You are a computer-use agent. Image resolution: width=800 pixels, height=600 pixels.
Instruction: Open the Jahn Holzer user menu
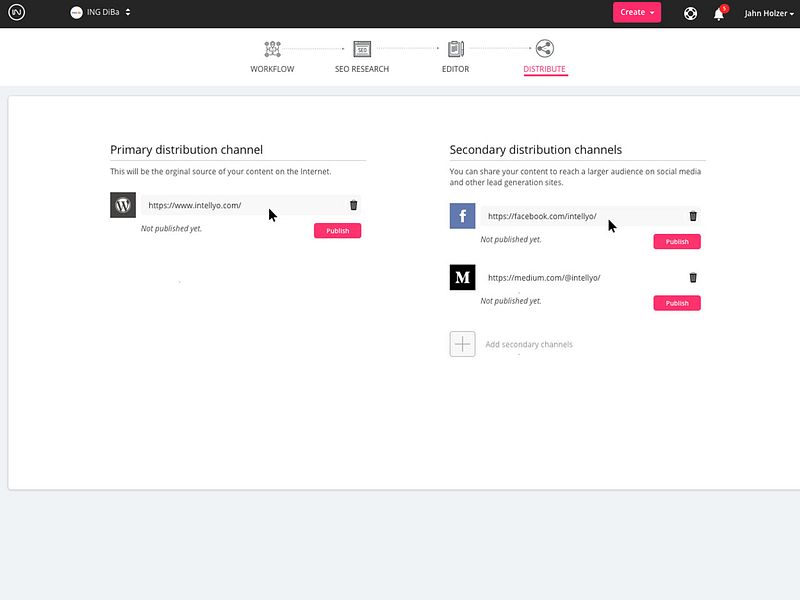coord(769,13)
